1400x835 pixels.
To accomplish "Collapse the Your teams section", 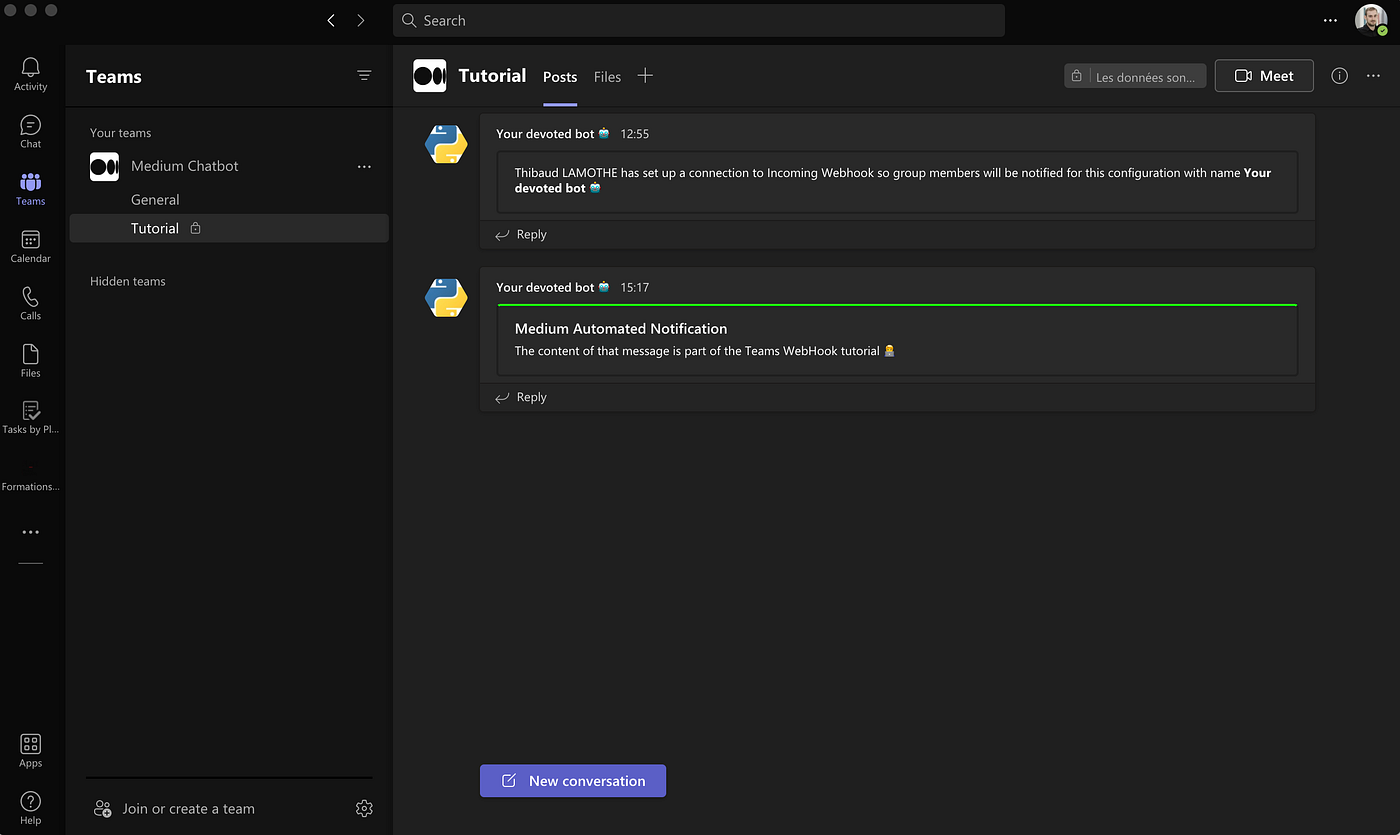I will tap(120, 133).
